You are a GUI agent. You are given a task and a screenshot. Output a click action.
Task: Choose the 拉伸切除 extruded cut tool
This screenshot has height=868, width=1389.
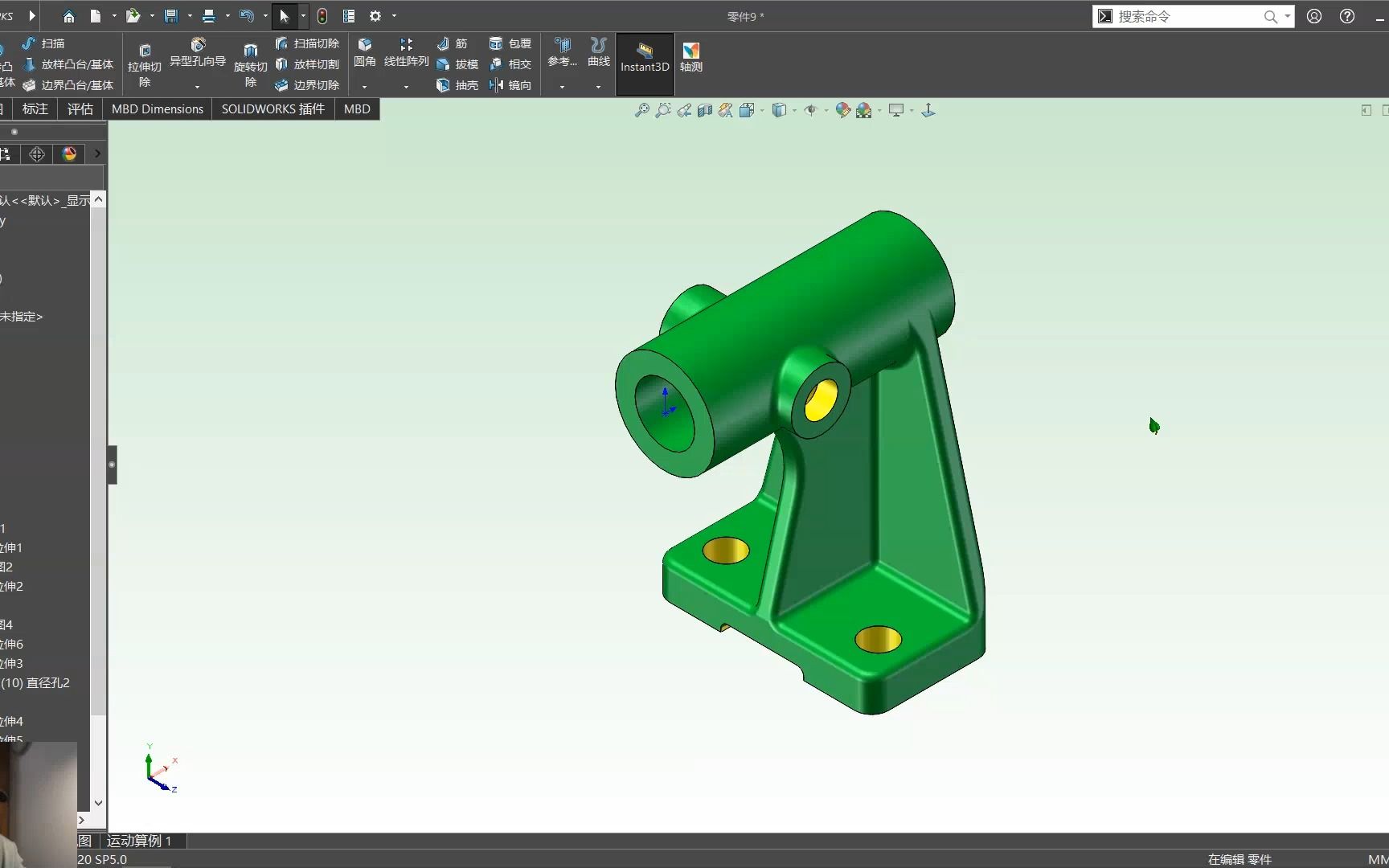click(x=145, y=64)
